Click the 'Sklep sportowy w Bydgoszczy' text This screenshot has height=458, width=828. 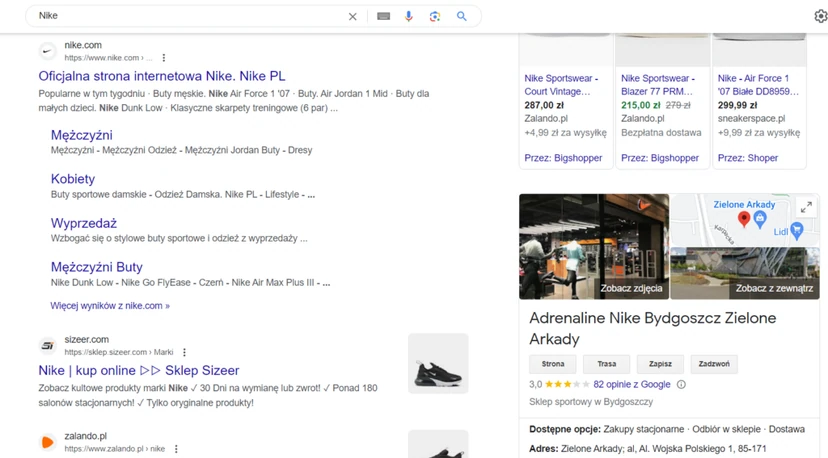[x=591, y=402]
